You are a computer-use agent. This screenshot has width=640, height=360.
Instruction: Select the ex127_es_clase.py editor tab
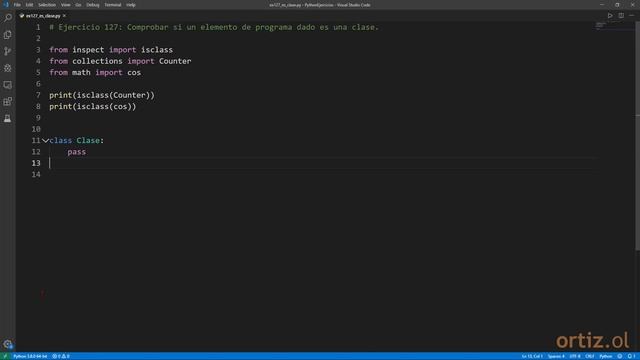click(x=43, y=16)
